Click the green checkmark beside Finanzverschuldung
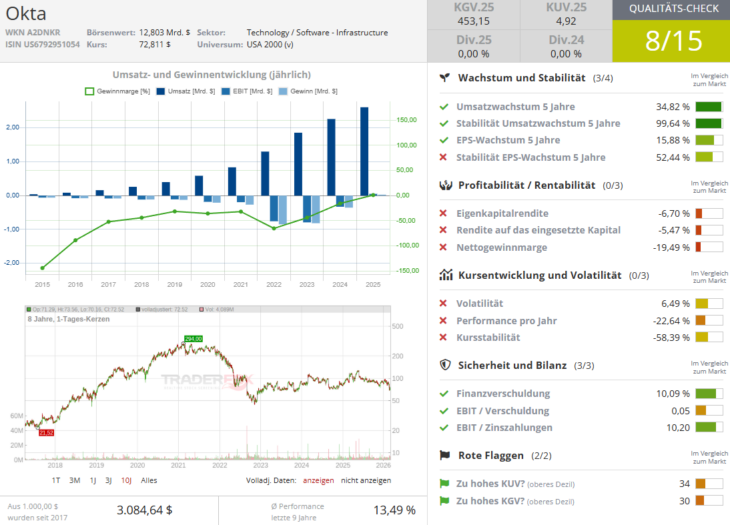 point(444,393)
